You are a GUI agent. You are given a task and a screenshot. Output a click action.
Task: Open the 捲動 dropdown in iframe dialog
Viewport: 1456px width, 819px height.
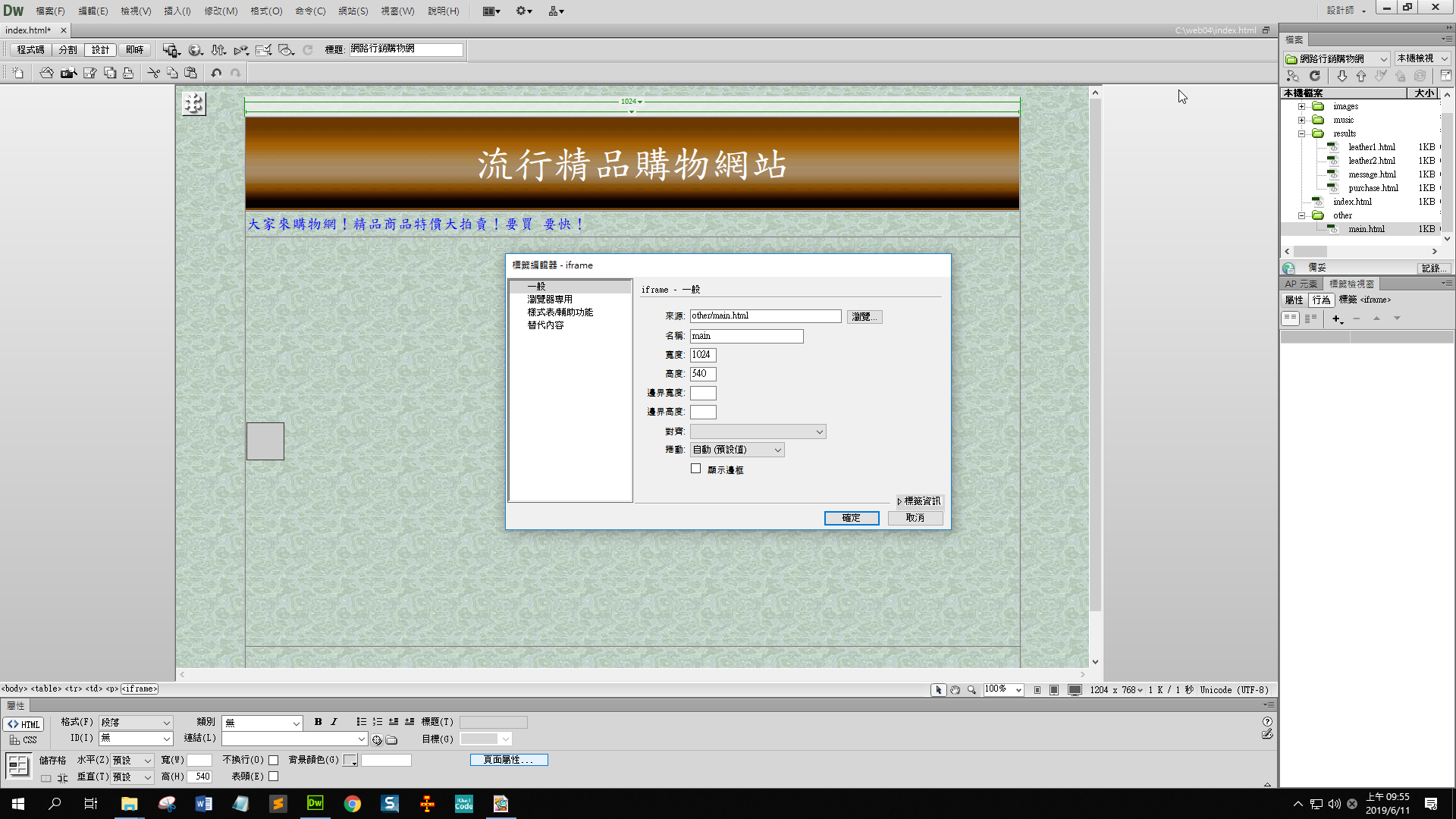point(736,450)
